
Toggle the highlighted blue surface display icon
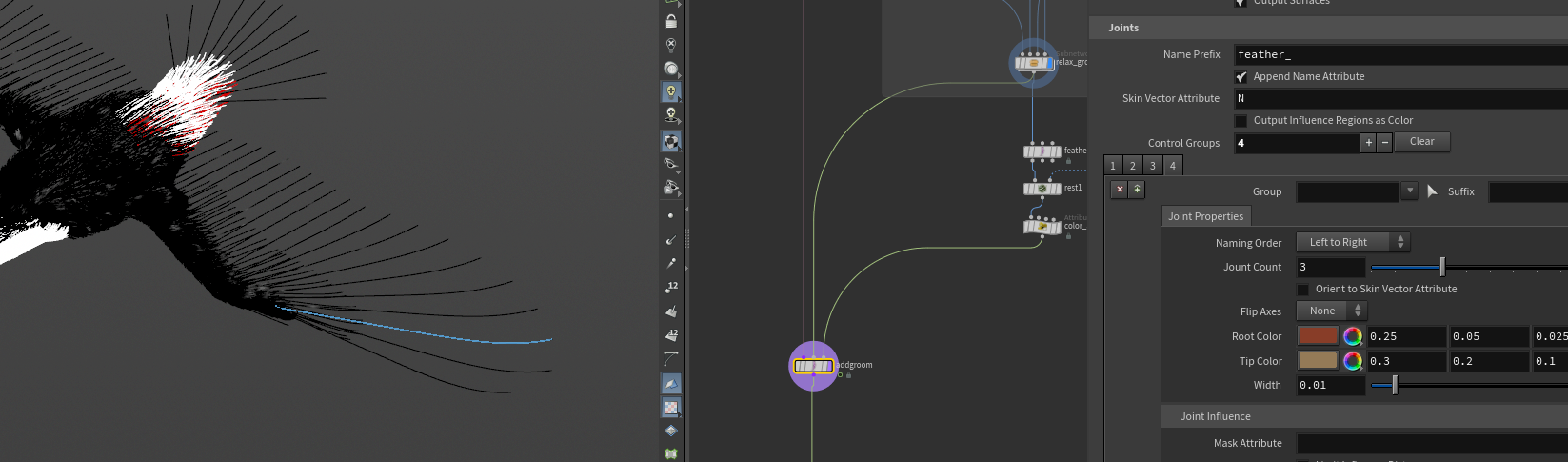click(671, 383)
